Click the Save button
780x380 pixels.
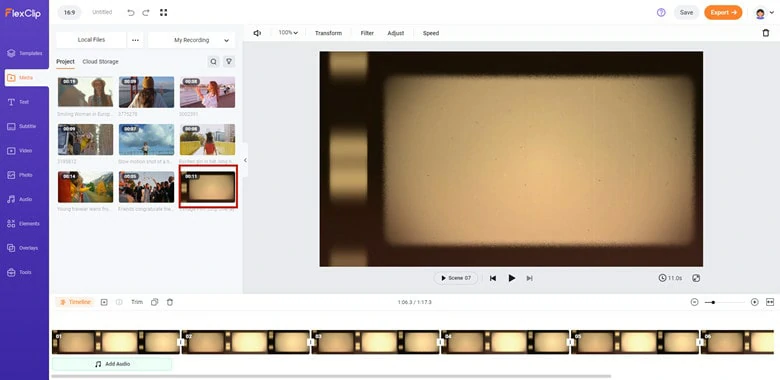[x=686, y=12]
